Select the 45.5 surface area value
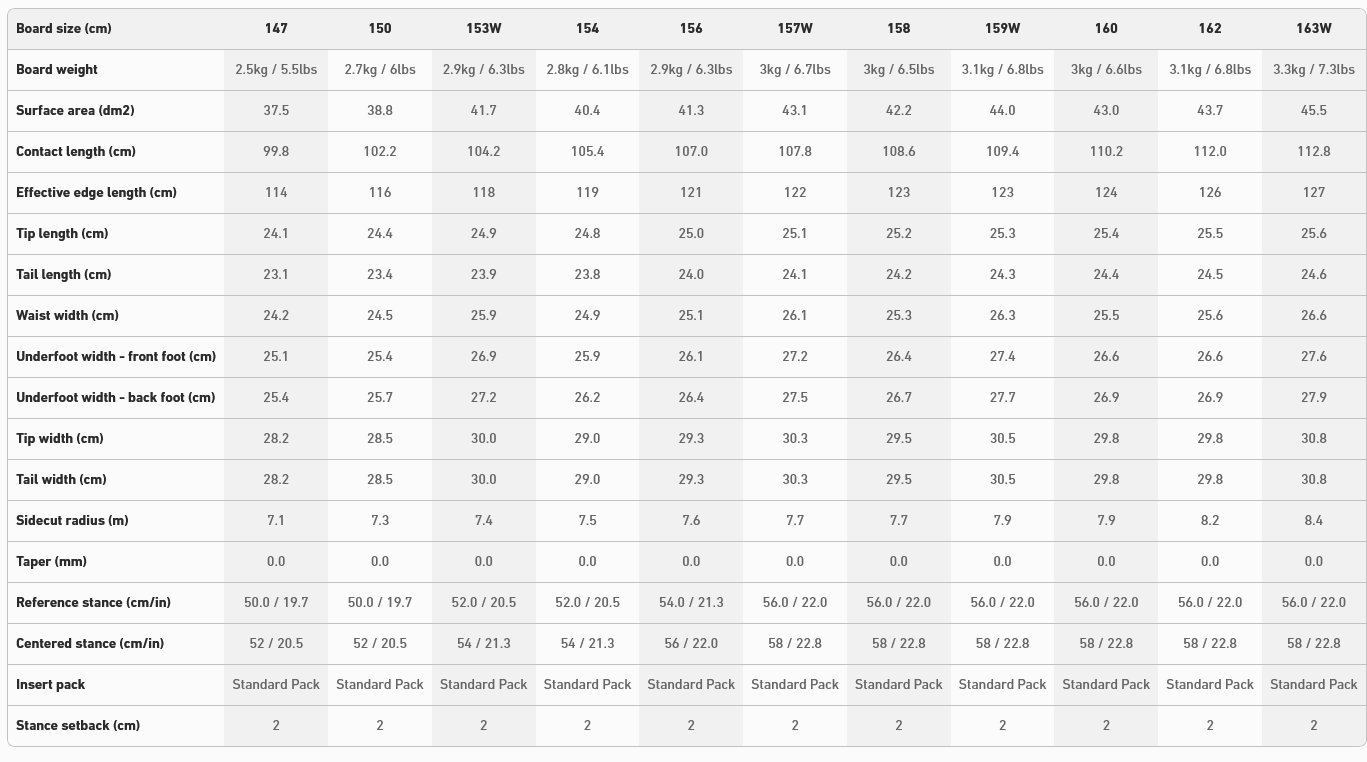Viewport: 1367px width, 762px height. pos(1313,110)
